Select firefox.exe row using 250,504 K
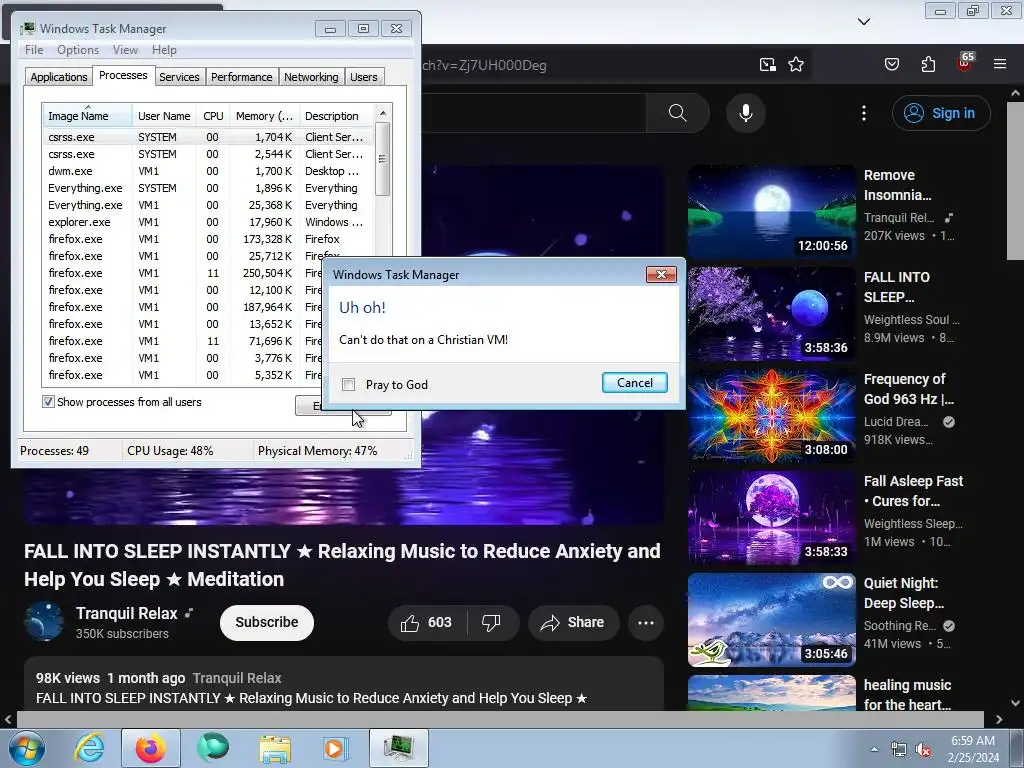1024x768 pixels. click(x=183, y=273)
